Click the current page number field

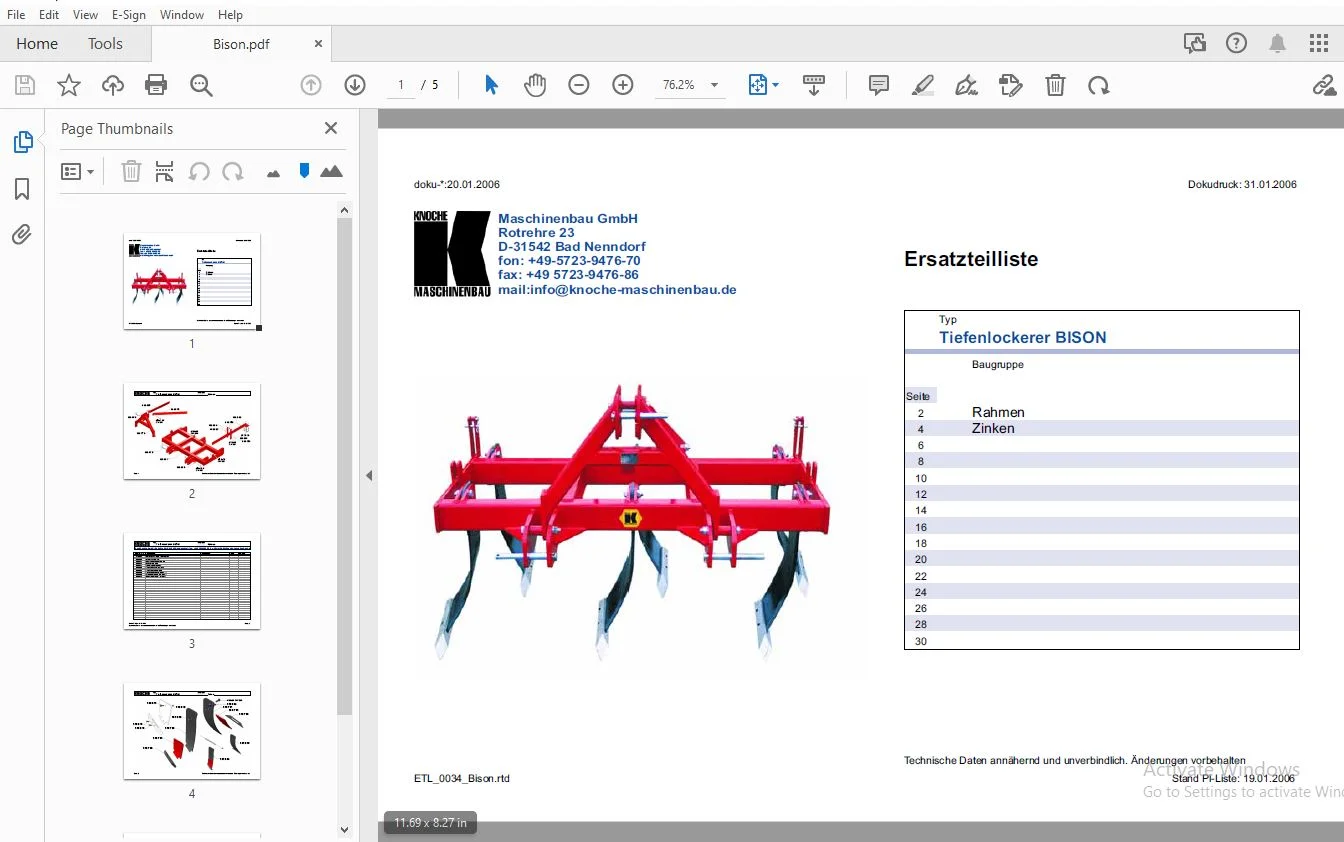coord(401,86)
